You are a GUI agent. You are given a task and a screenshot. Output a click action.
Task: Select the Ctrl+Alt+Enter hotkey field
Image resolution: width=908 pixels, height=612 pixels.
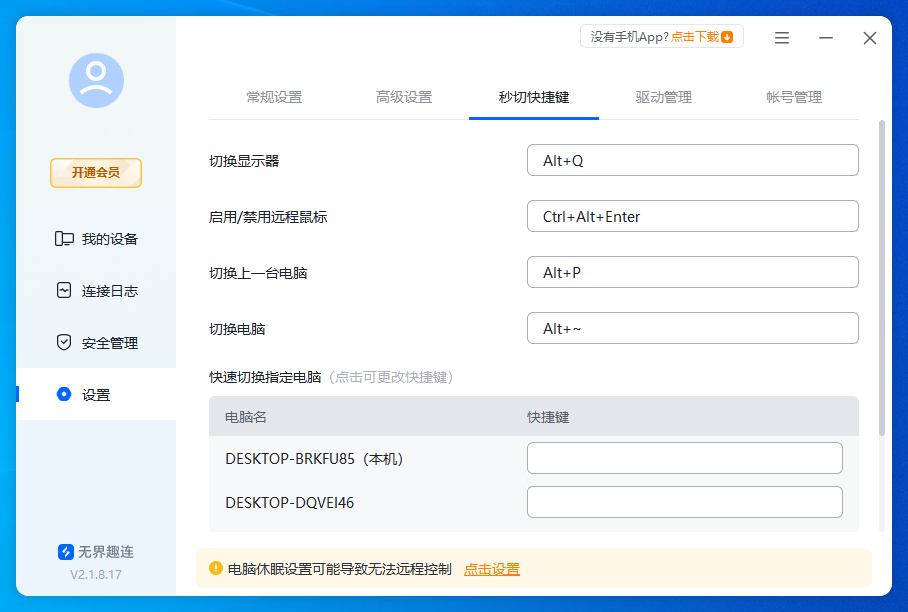(x=692, y=216)
